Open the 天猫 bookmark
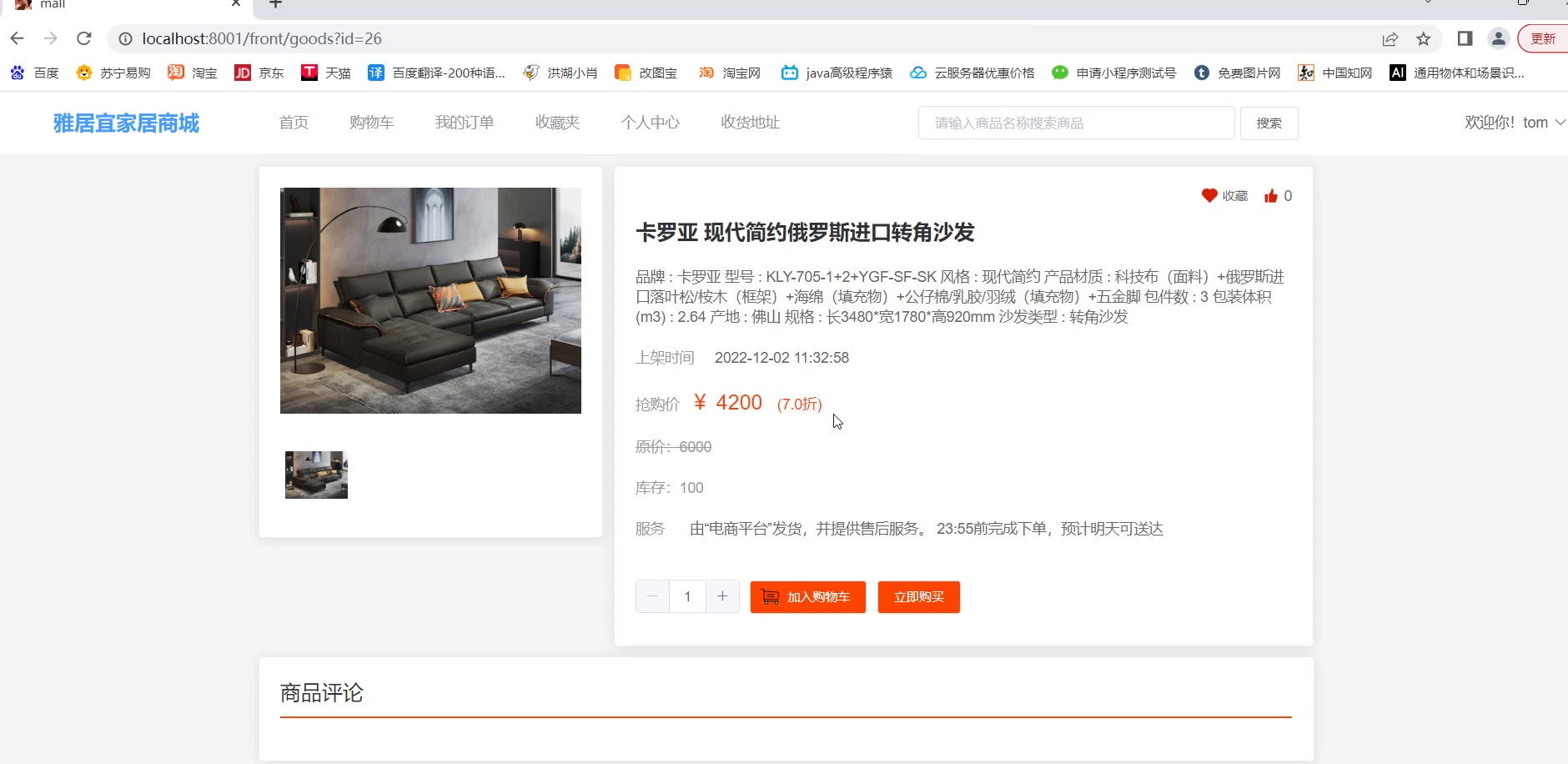Screen dimensions: 1568x764 (326, 73)
